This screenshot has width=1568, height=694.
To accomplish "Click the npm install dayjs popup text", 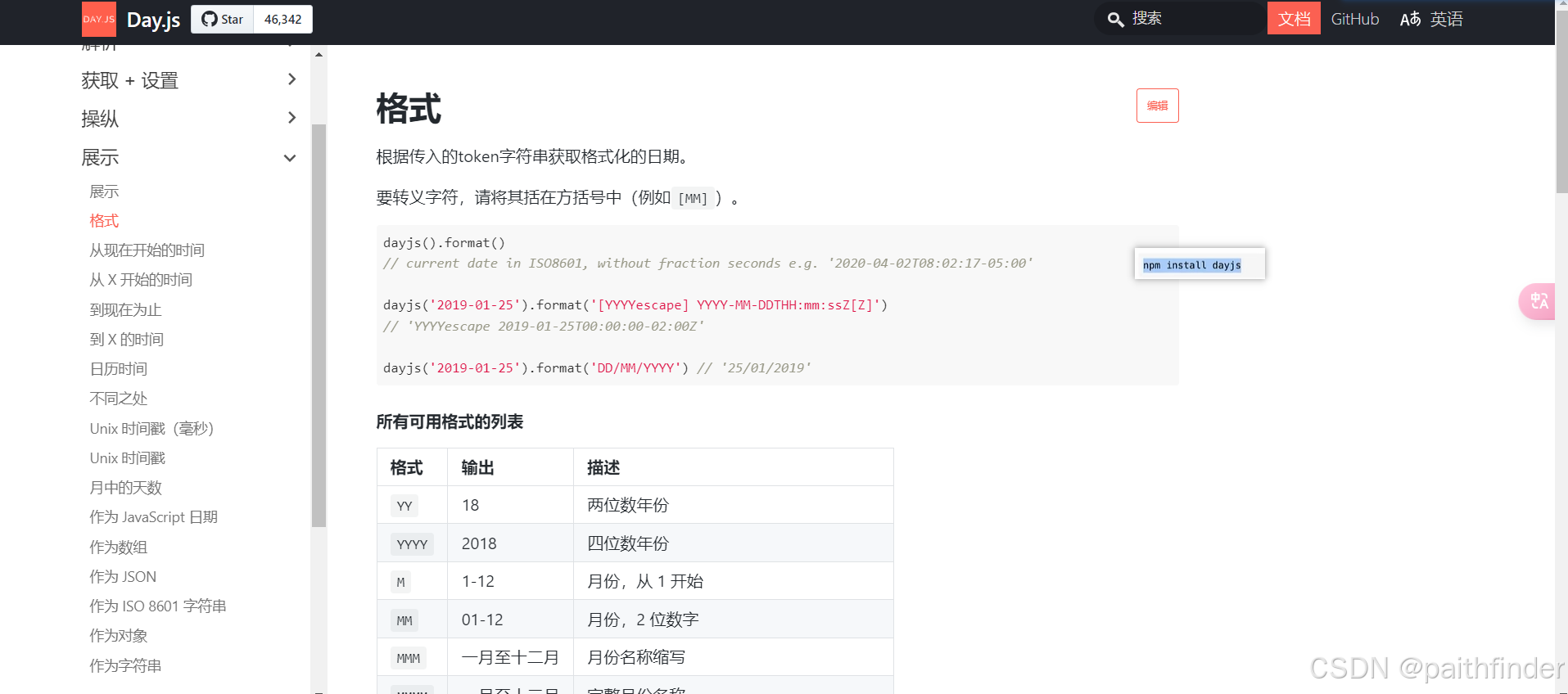I will (1191, 265).
